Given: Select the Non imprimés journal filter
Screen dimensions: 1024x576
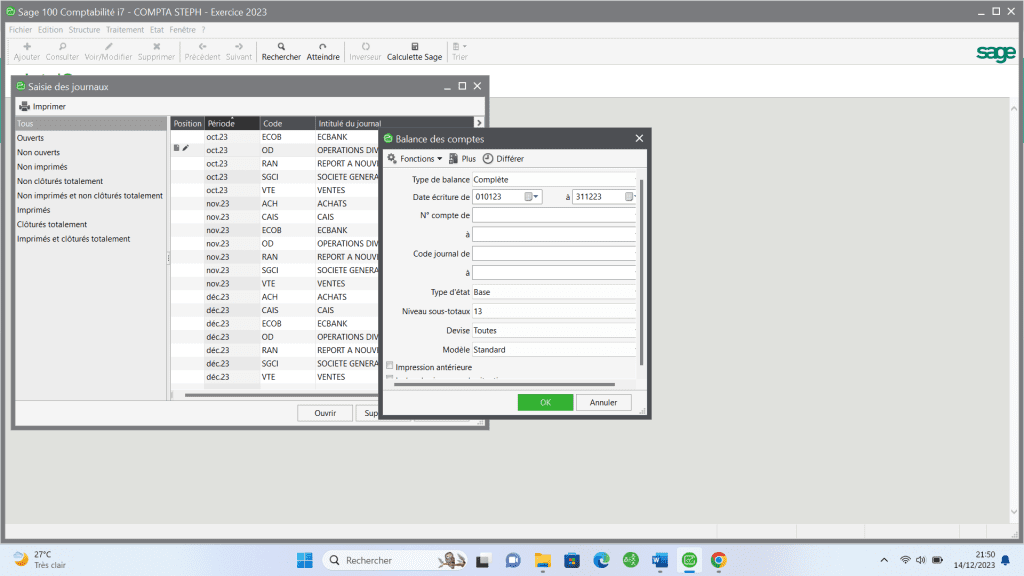Looking at the screenshot, I should click(x=42, y=167).
